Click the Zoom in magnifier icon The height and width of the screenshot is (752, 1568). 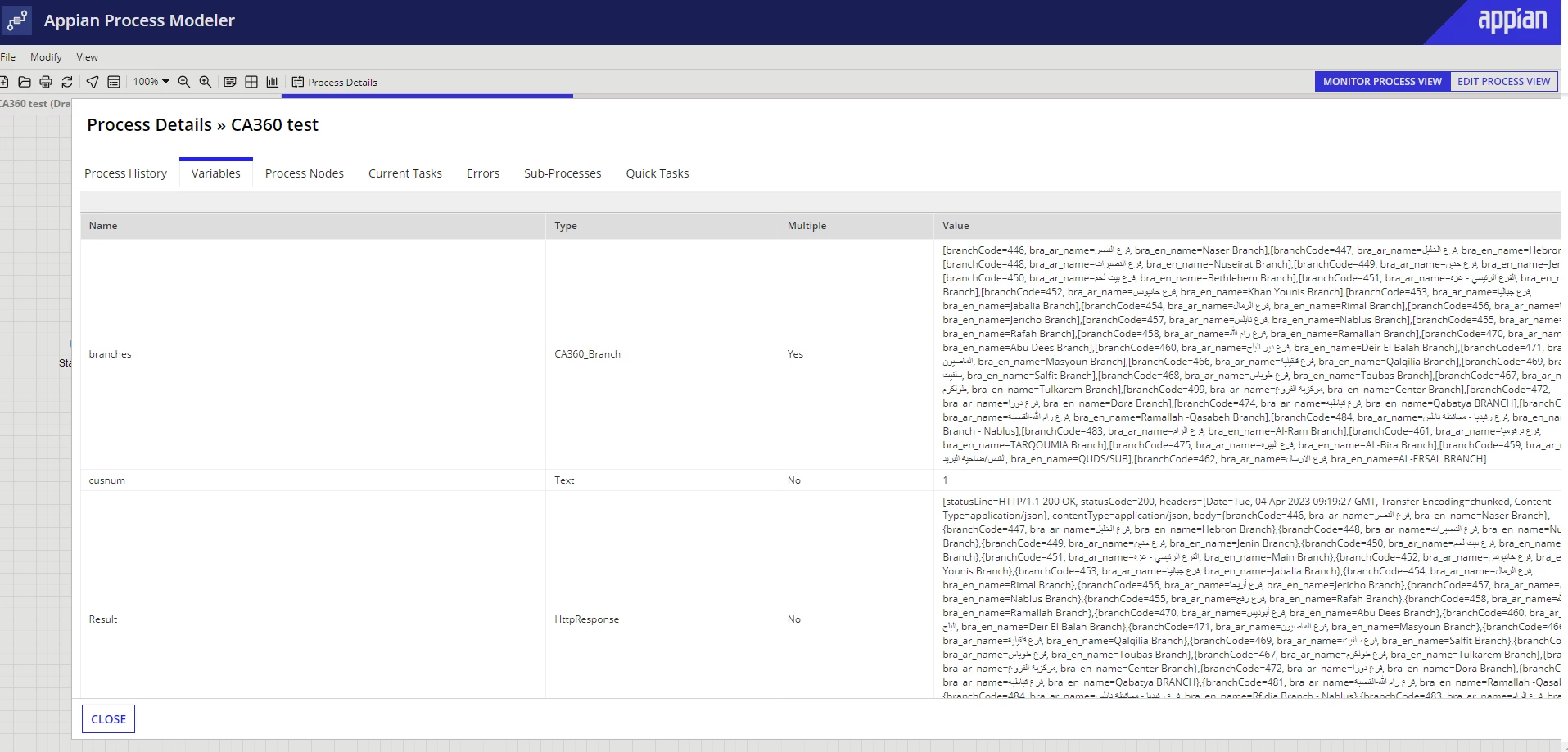[x=206, y=82]
